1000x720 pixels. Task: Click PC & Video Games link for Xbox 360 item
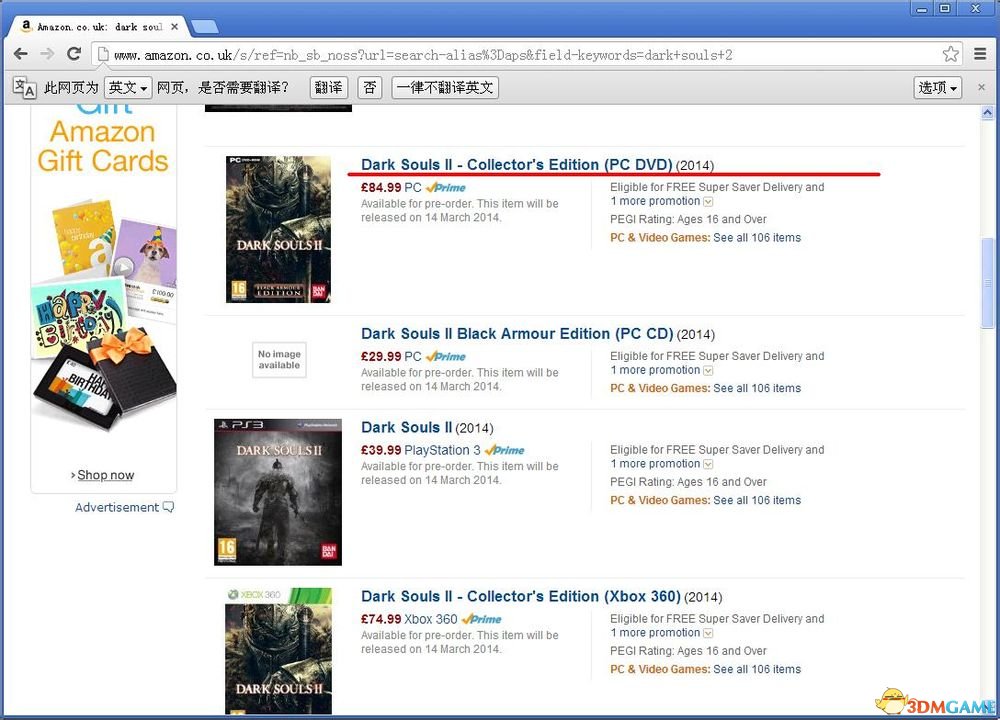coord(659,670)
